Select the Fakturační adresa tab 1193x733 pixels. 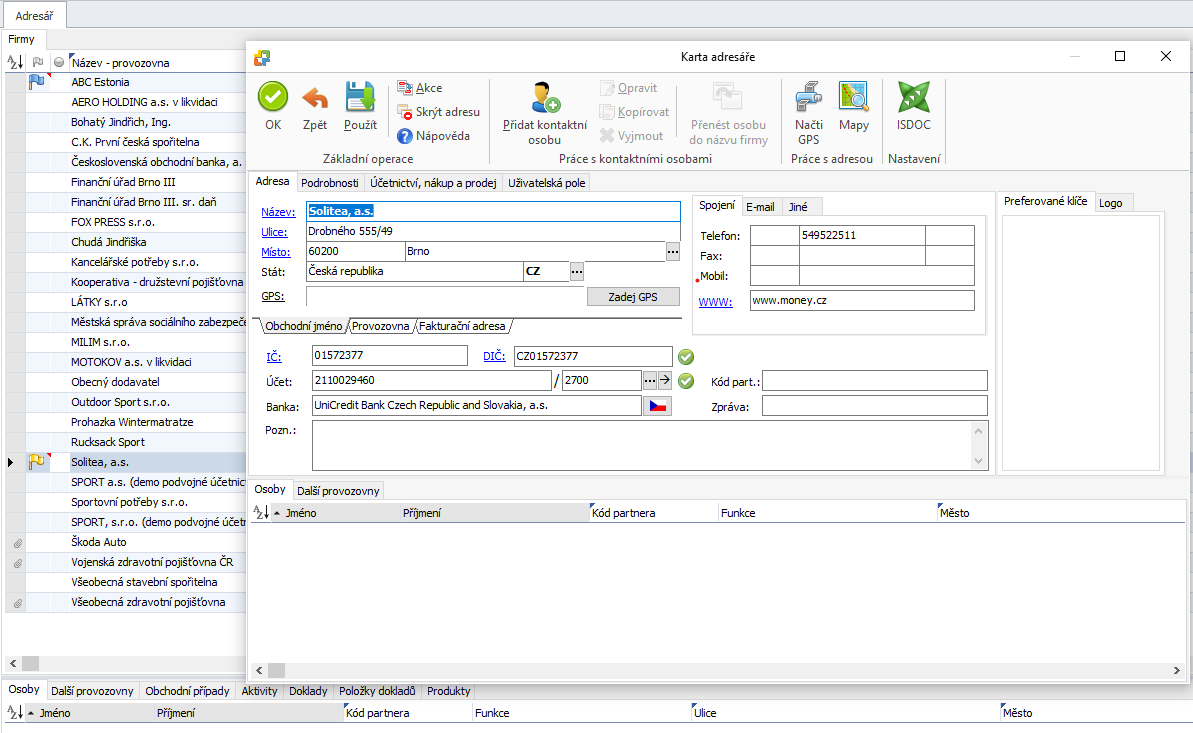[462, 327]
